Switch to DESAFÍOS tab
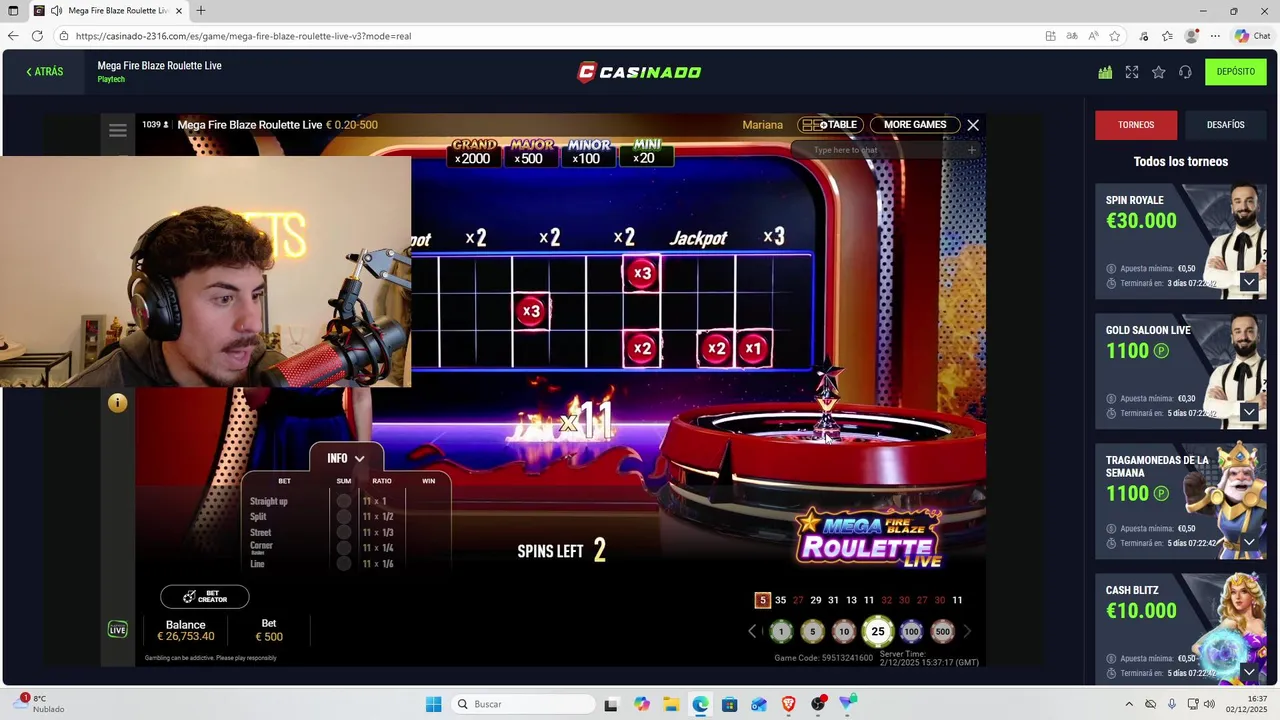 pos(1225,125)
